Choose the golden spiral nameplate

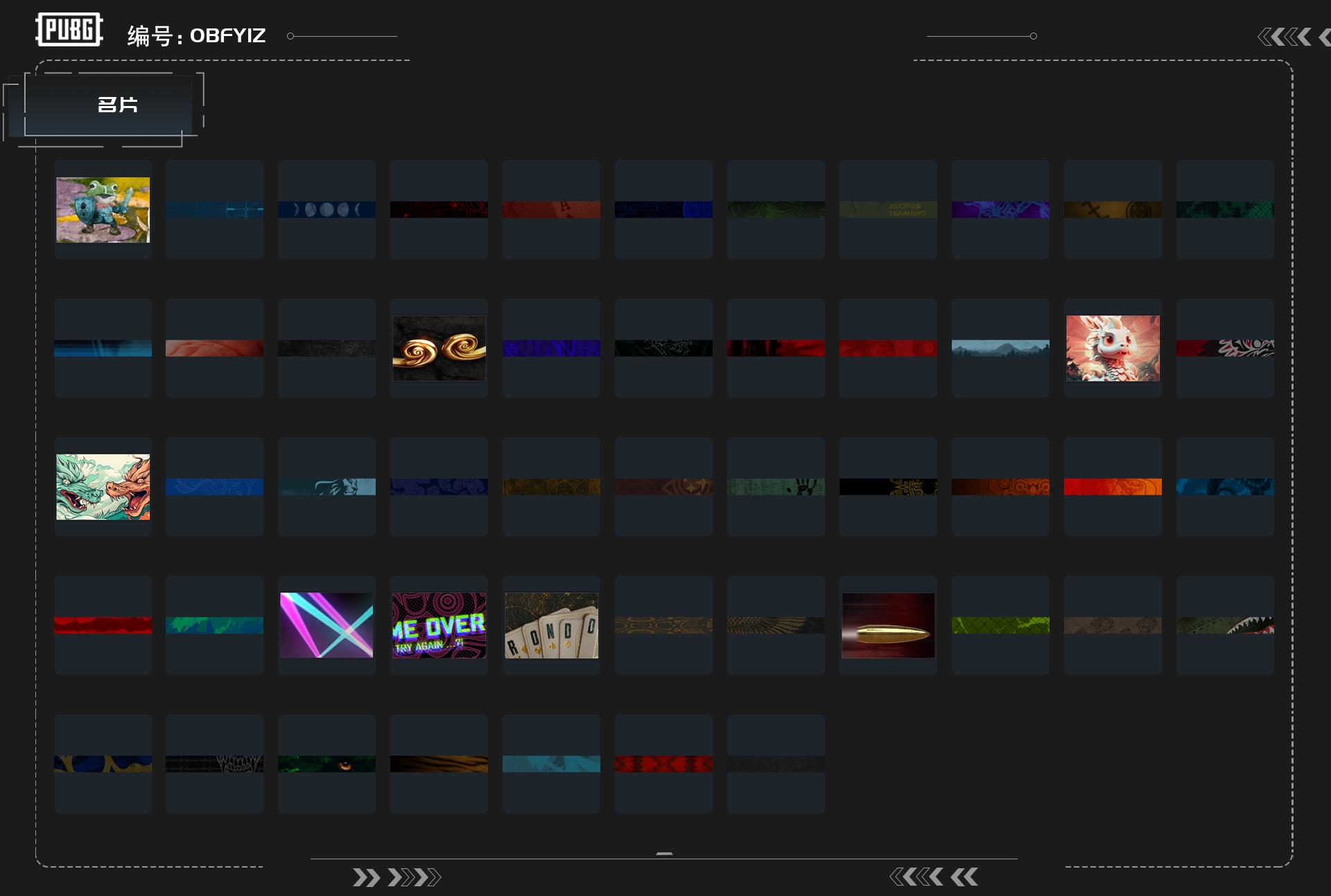click(x=439, y=349)
